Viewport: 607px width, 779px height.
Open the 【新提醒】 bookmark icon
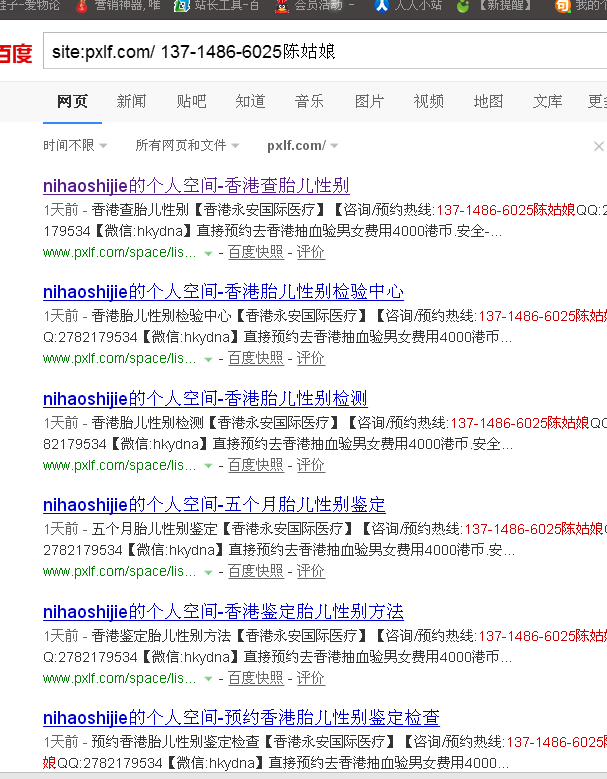[x=463, y=6]
